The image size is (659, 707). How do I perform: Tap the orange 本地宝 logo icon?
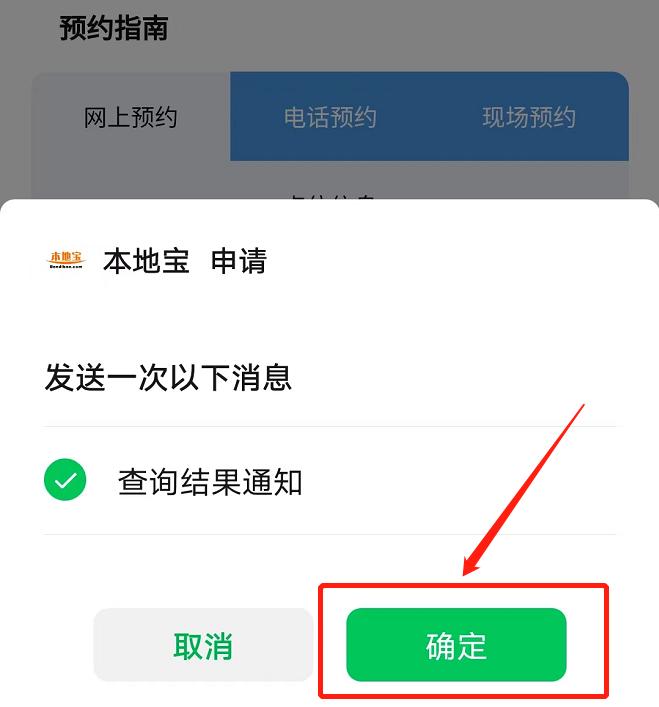(66, 260)
